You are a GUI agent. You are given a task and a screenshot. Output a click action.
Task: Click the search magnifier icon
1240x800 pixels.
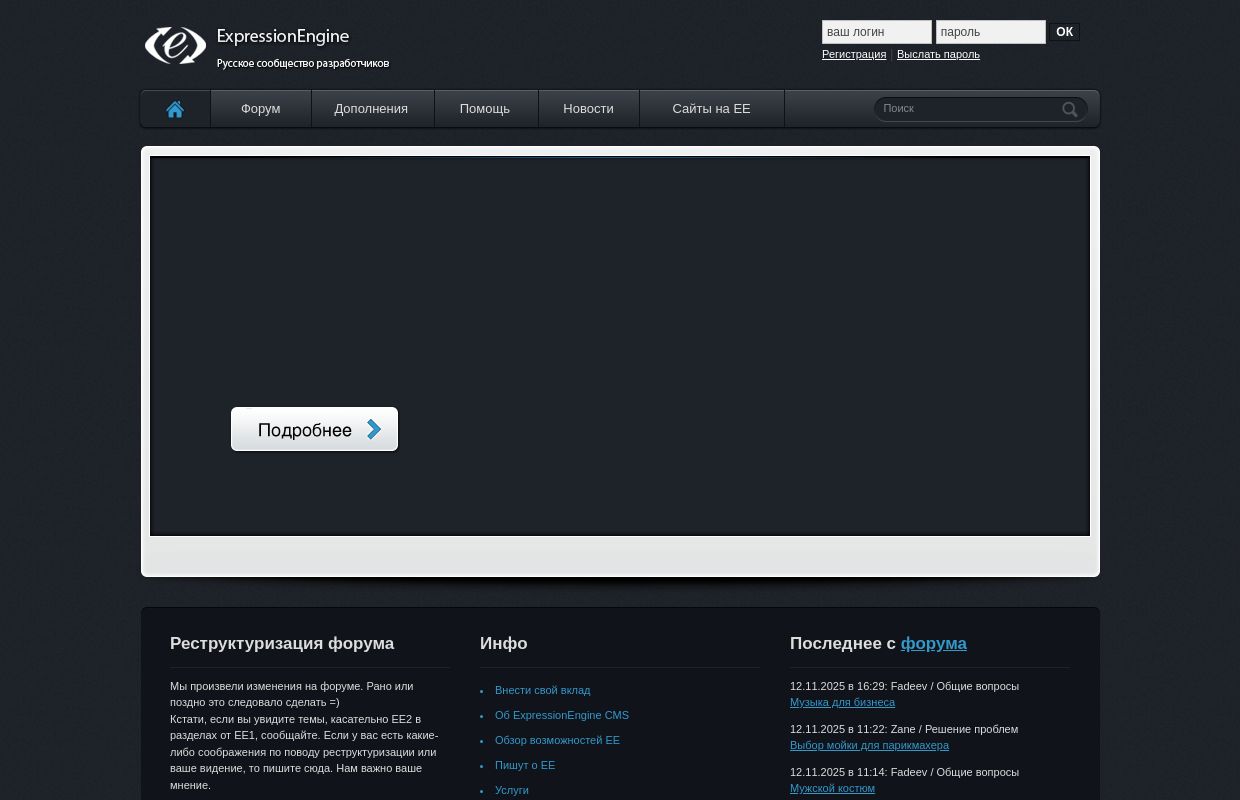[1069, 109]
